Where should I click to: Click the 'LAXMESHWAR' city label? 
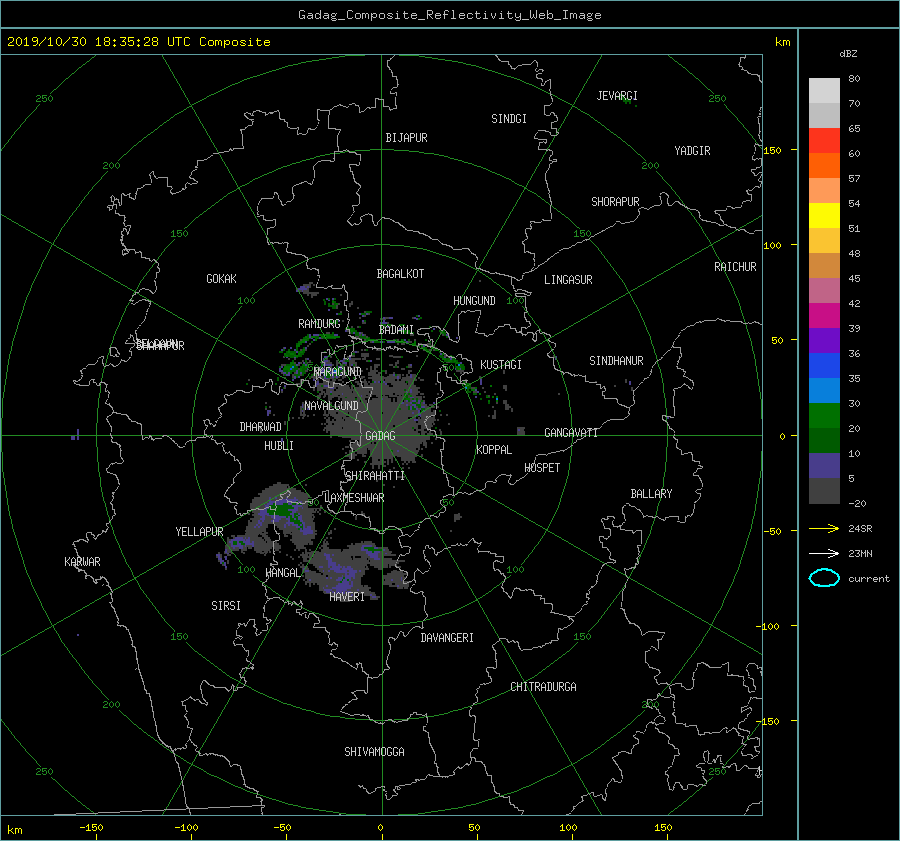click(x=354, y=498)
